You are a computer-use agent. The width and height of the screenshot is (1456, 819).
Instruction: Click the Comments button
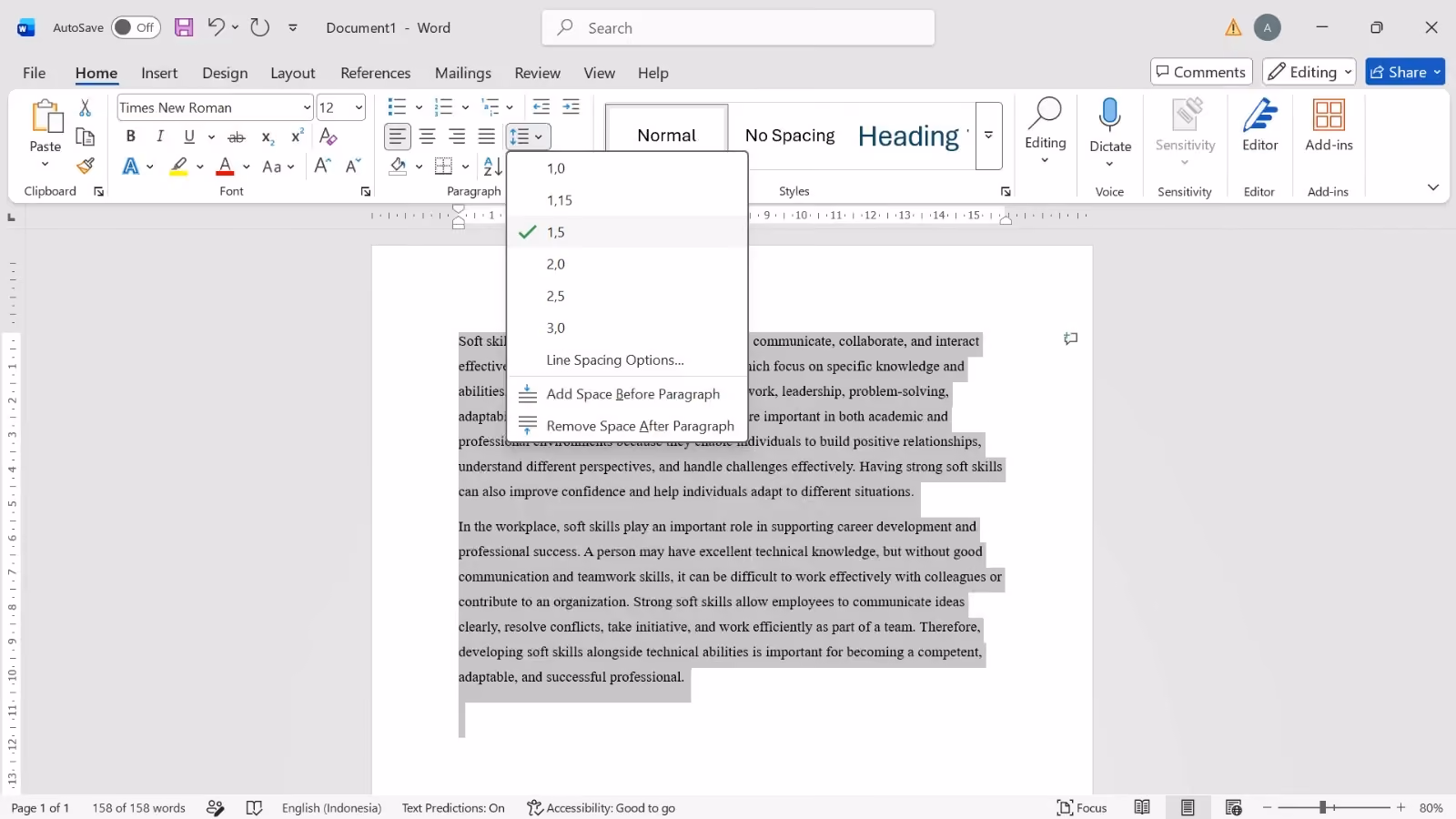point(1201,72)
